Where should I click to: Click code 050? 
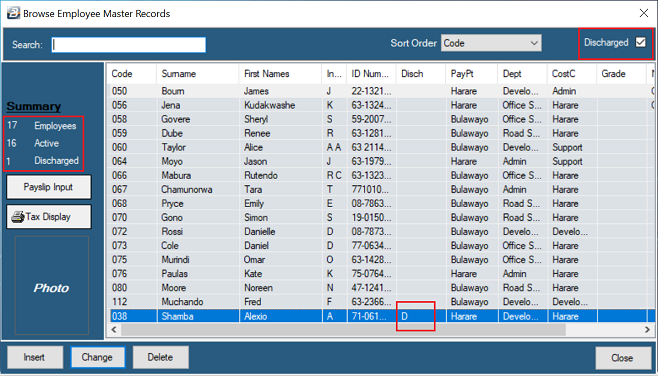tap(120, 91)
